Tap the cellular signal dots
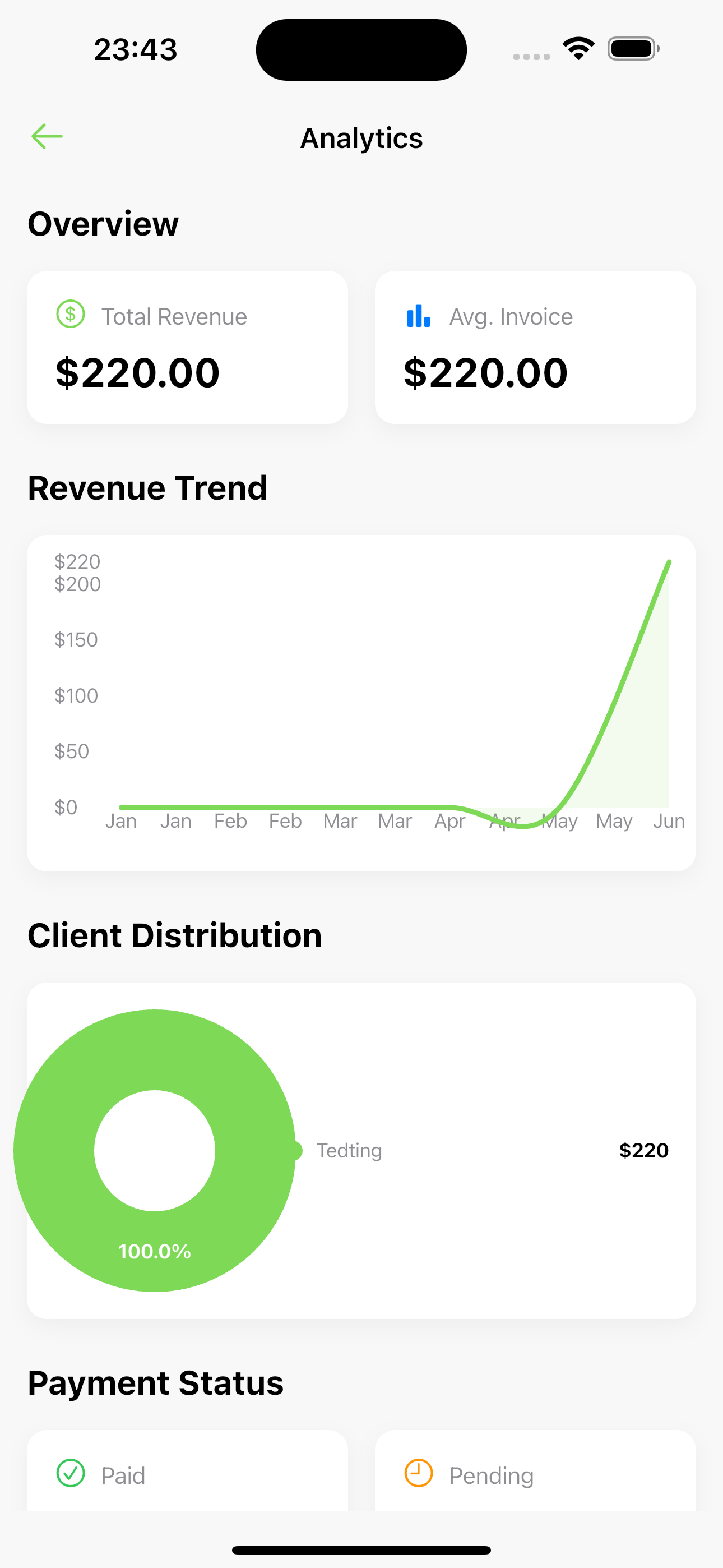This screenshot has width=723, height=1568. (531, 57)
